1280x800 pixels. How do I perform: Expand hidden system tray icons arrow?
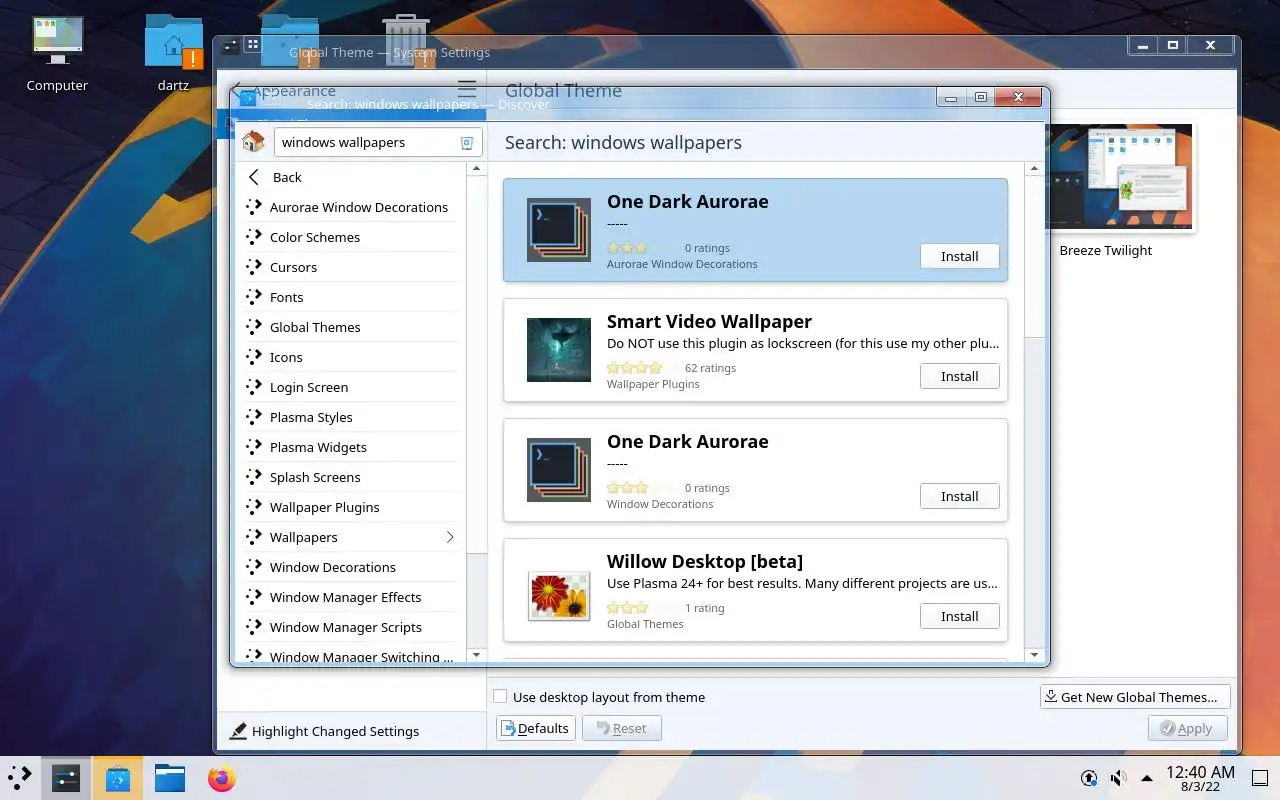click(x=1147, y=778)
